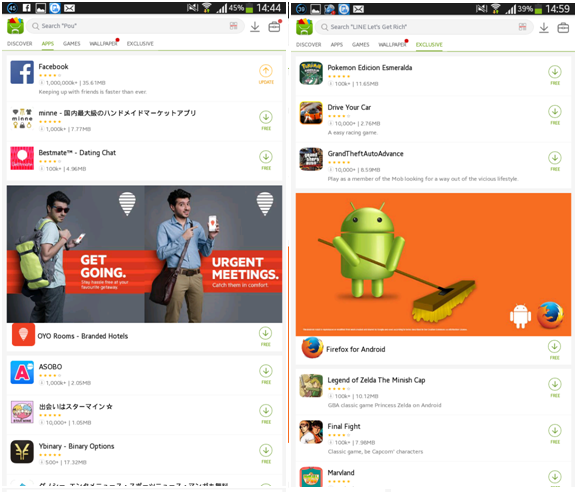The image size is (578, 492).
Task: Switch to GAMES tab on left screen
Action: (x=72, y=43)
